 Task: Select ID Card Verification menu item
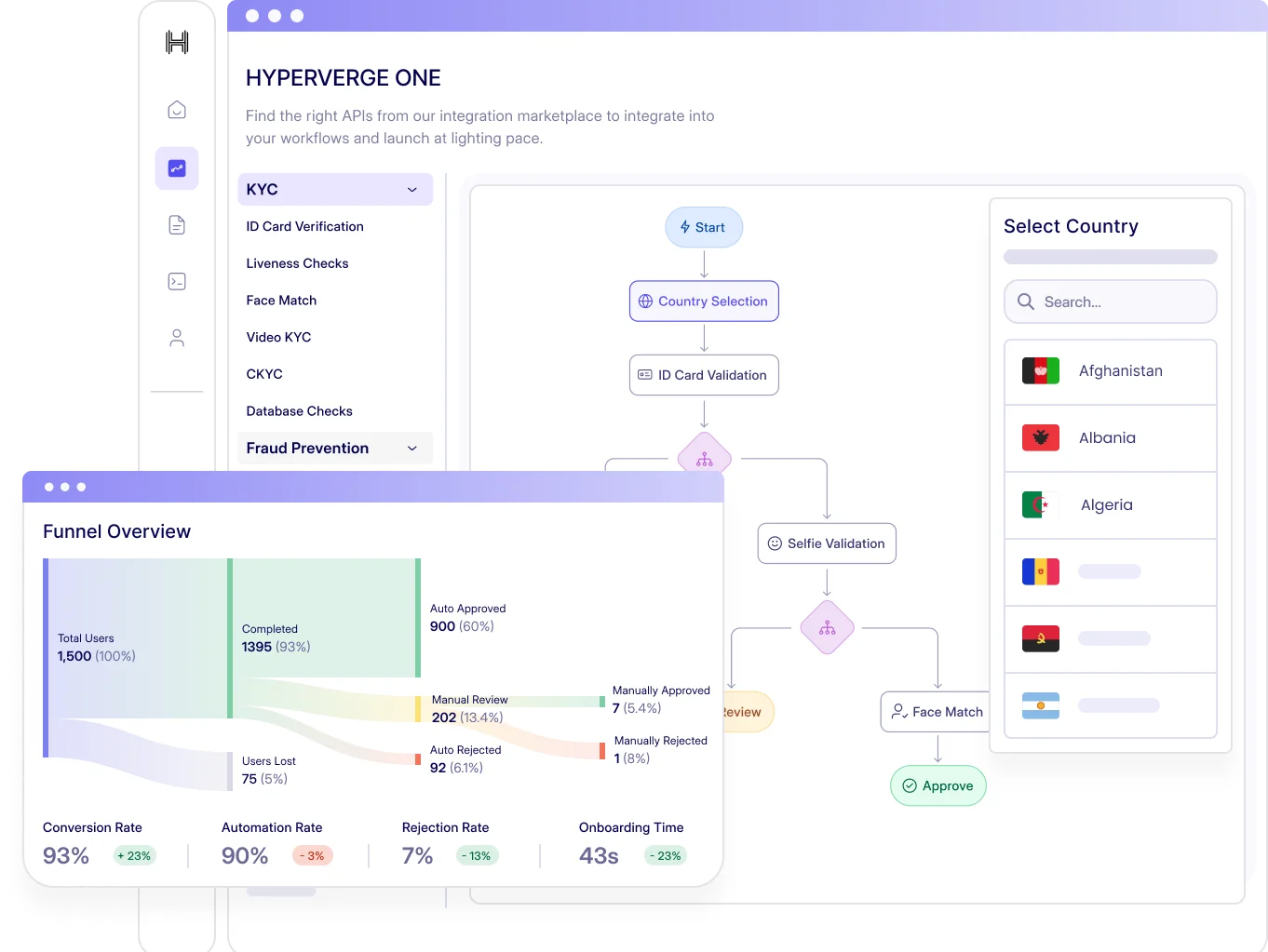tap(304, 226)
